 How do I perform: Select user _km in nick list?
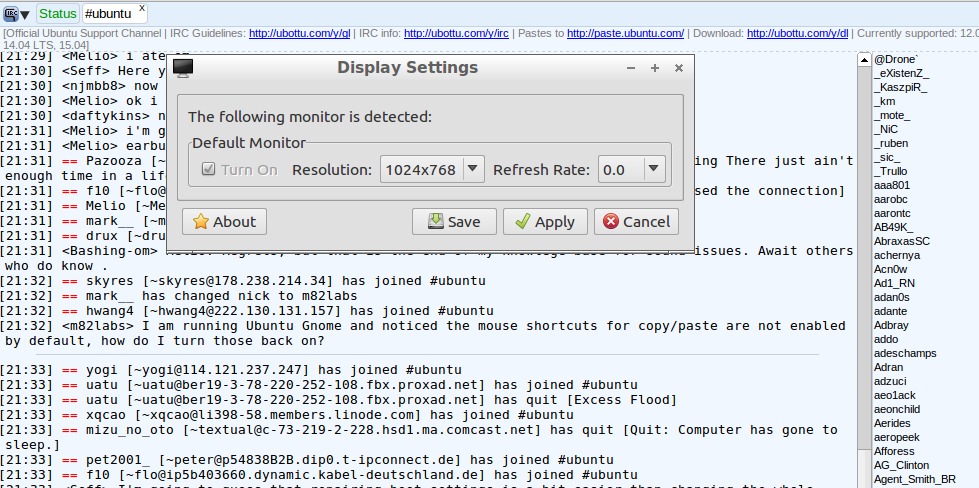pyautogui.click(x=885, y=102)
